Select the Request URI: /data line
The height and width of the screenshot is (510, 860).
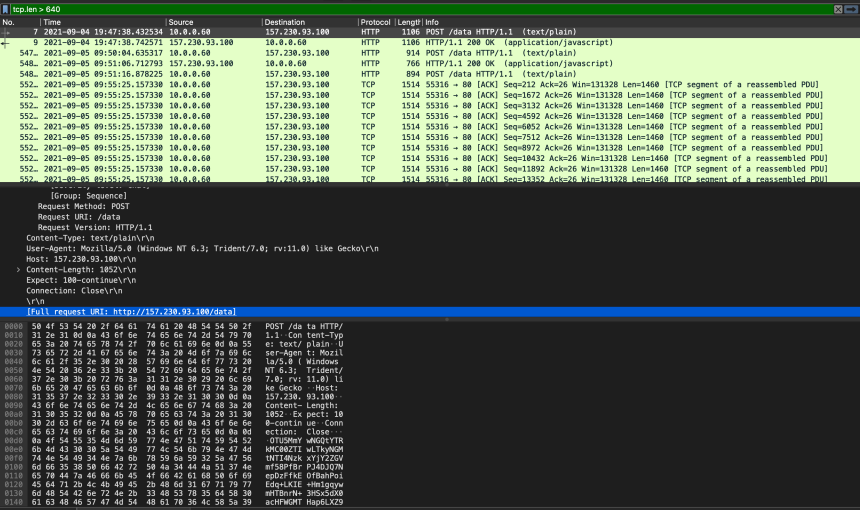coord(79,217)
